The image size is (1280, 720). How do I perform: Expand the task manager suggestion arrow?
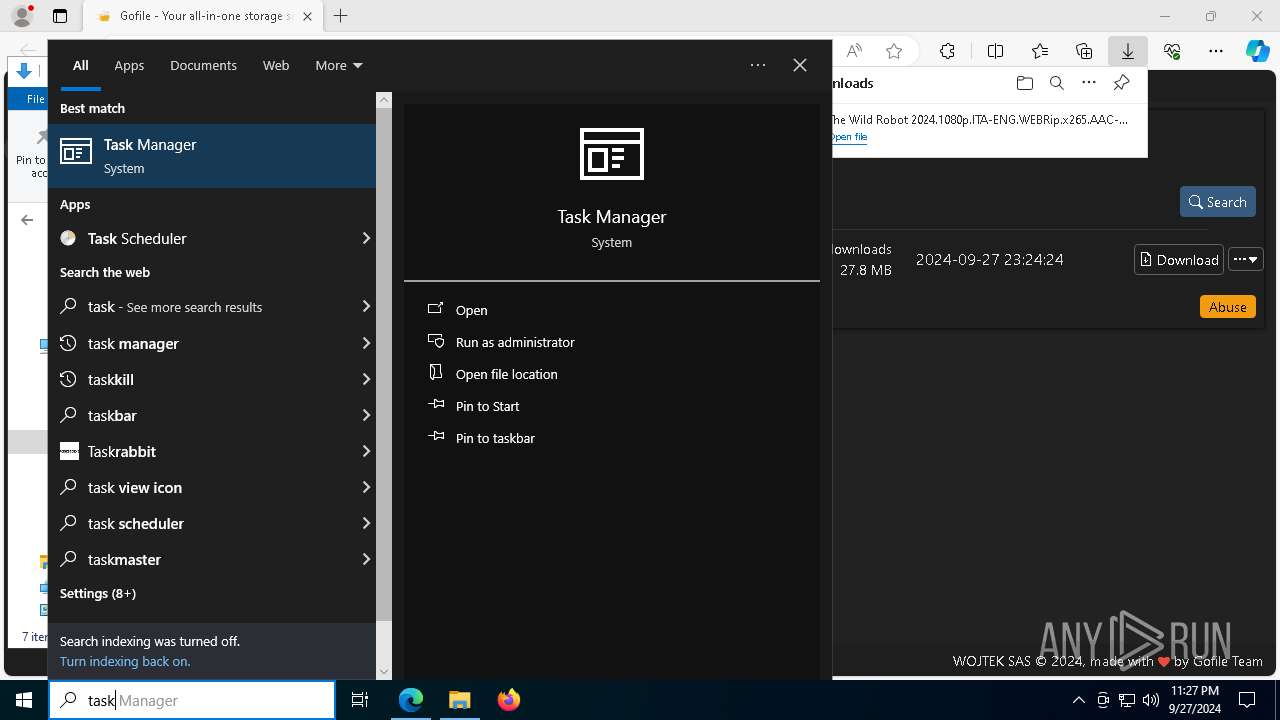click(366, 343)
